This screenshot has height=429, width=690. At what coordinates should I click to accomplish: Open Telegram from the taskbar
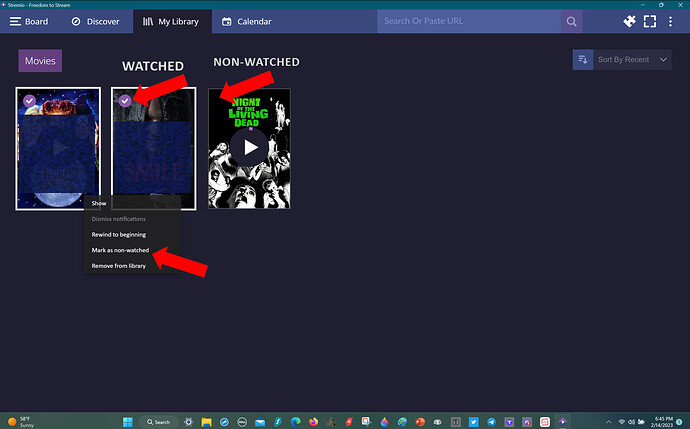491,422
